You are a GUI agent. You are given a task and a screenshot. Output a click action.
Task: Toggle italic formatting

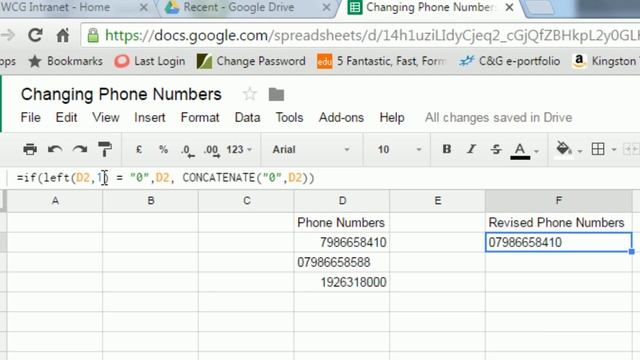tap(471, 149)
